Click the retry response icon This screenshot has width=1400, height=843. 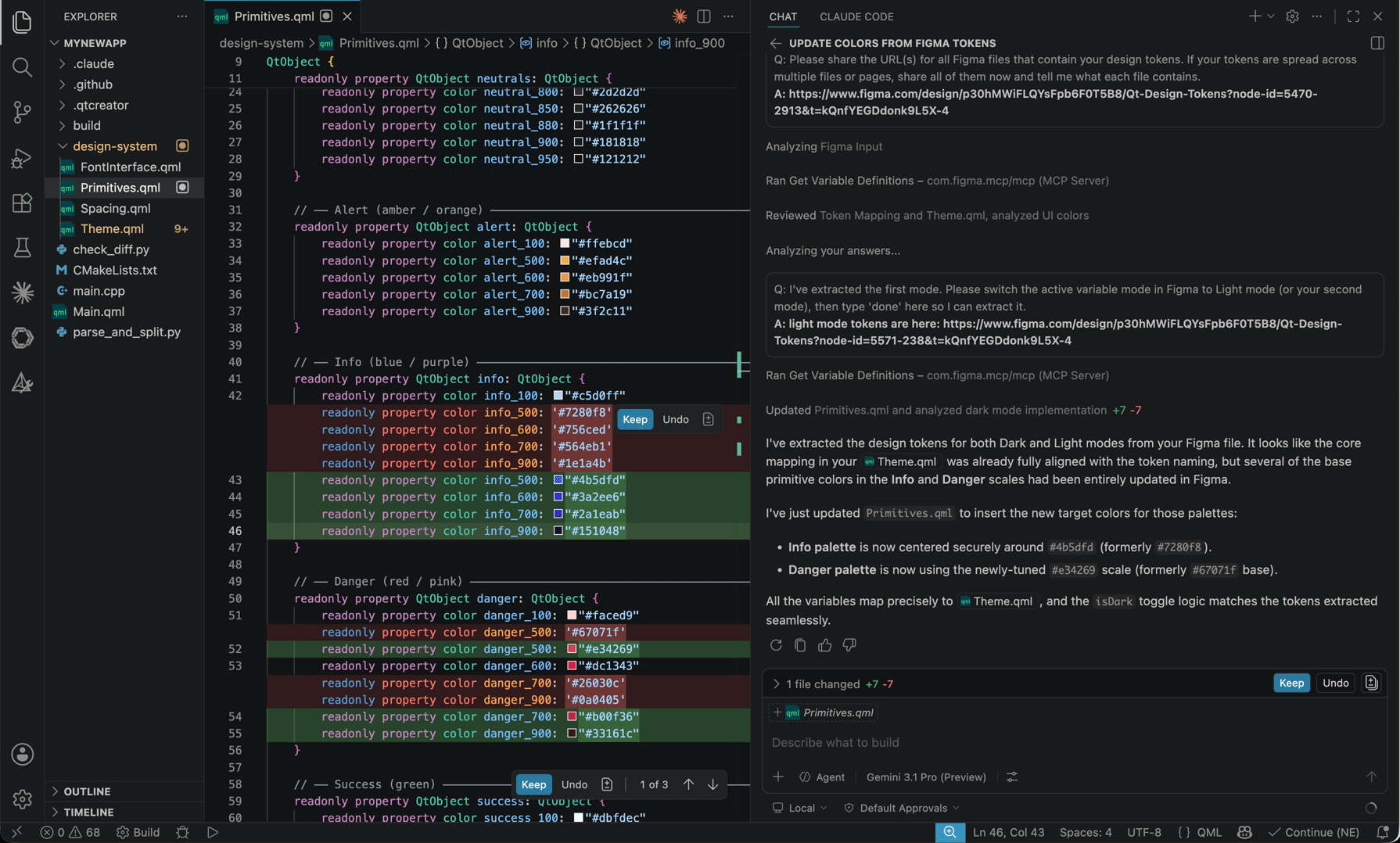[x=776, y=645]
